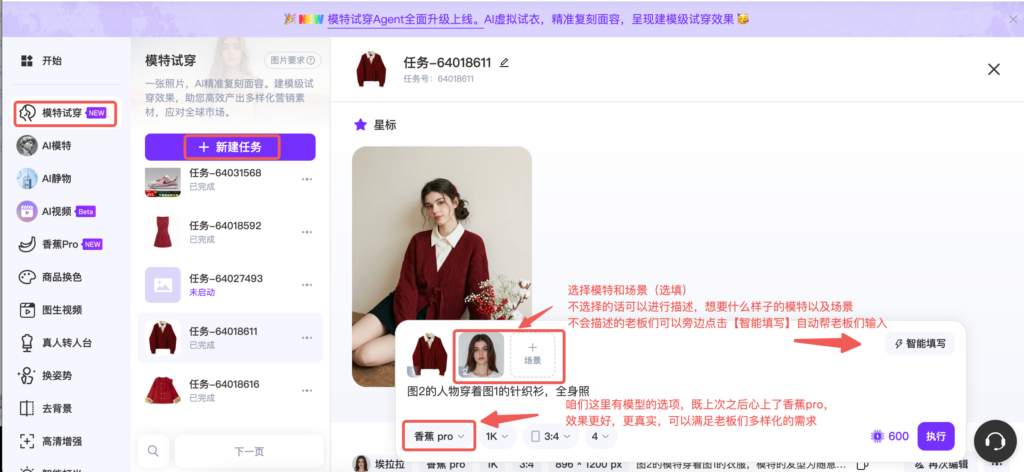The width and height of the screenshot is (1024, 472).
Task: Open the AI模特 sidebar icon
Action: coord(27,146)
